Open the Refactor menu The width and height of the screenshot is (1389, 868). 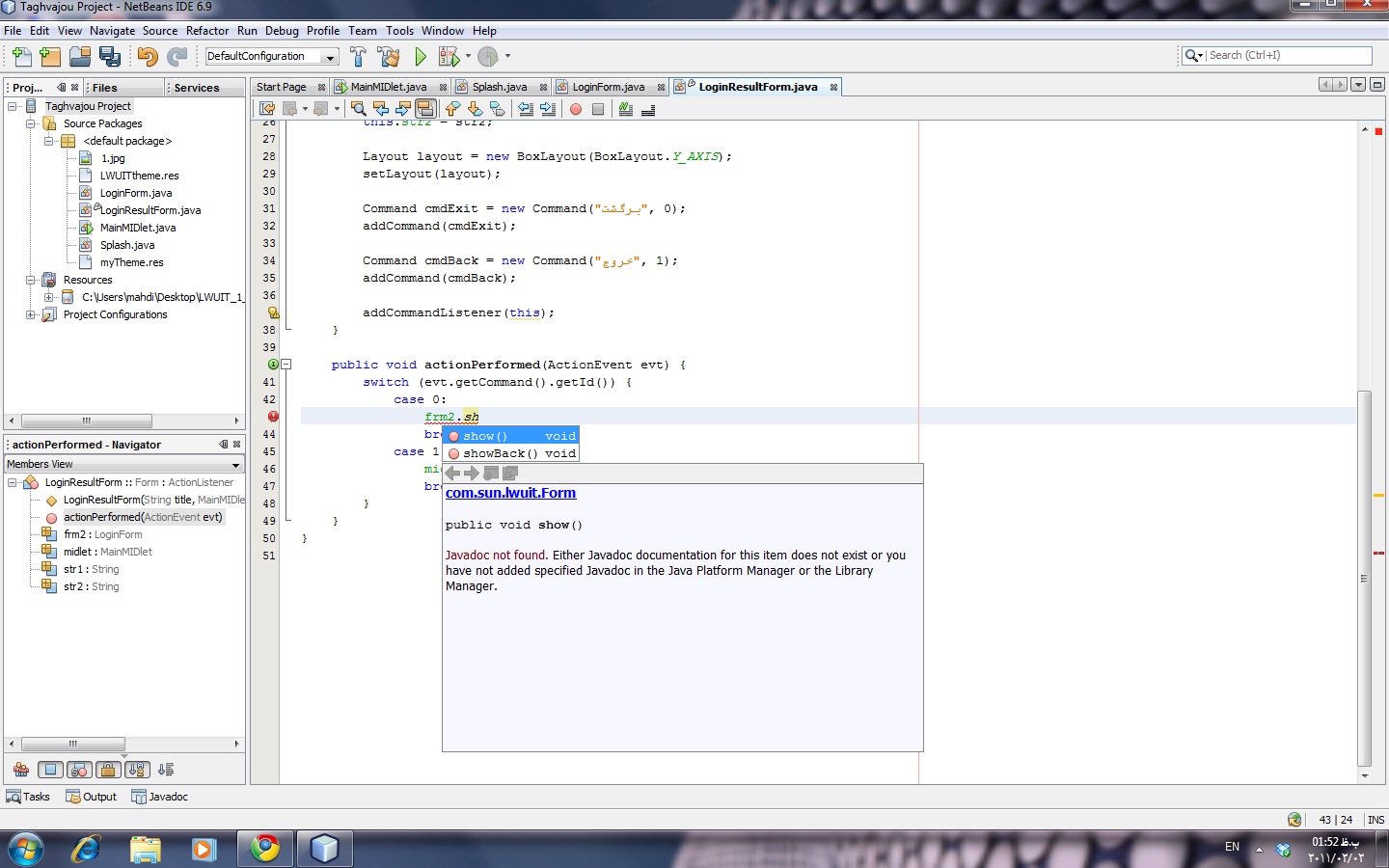207,31
